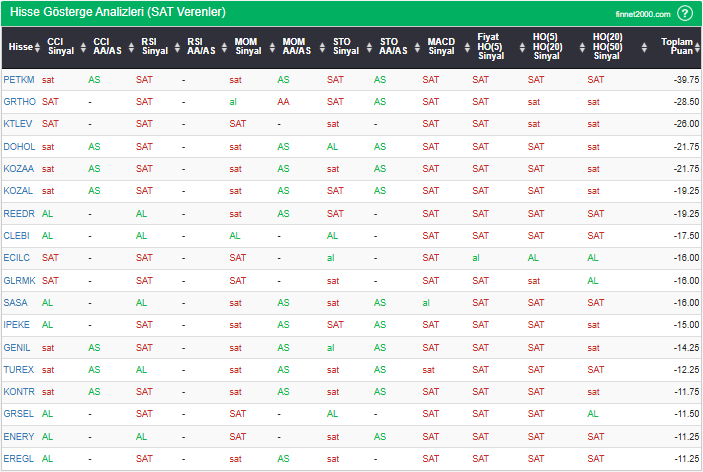Sort by HO(20) HO(50) Sinyal arrows

pyautogui.click(x=642, y=47)
